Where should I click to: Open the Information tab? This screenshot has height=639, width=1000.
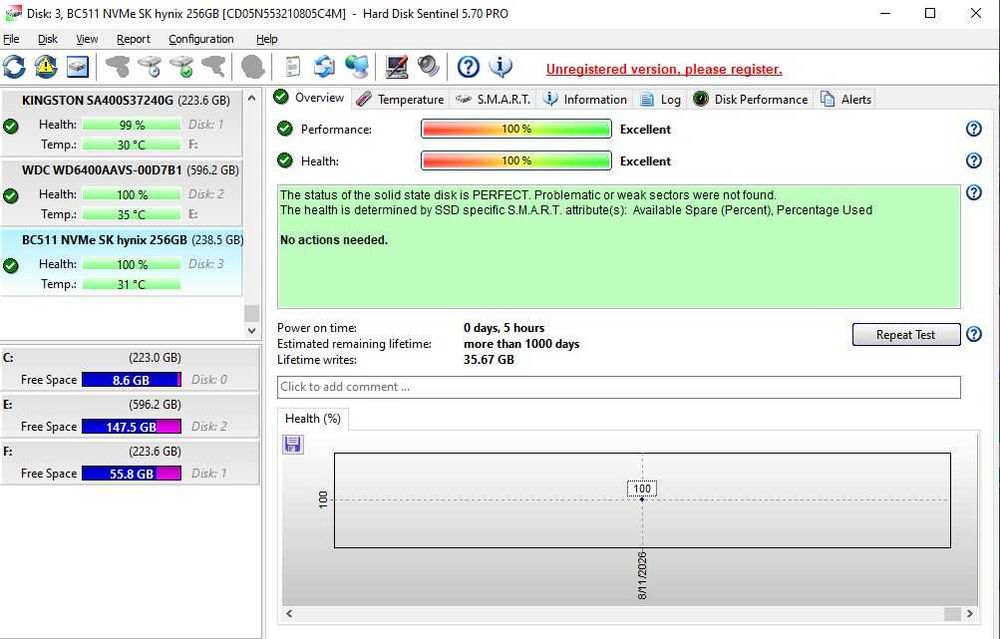(585, 99)
